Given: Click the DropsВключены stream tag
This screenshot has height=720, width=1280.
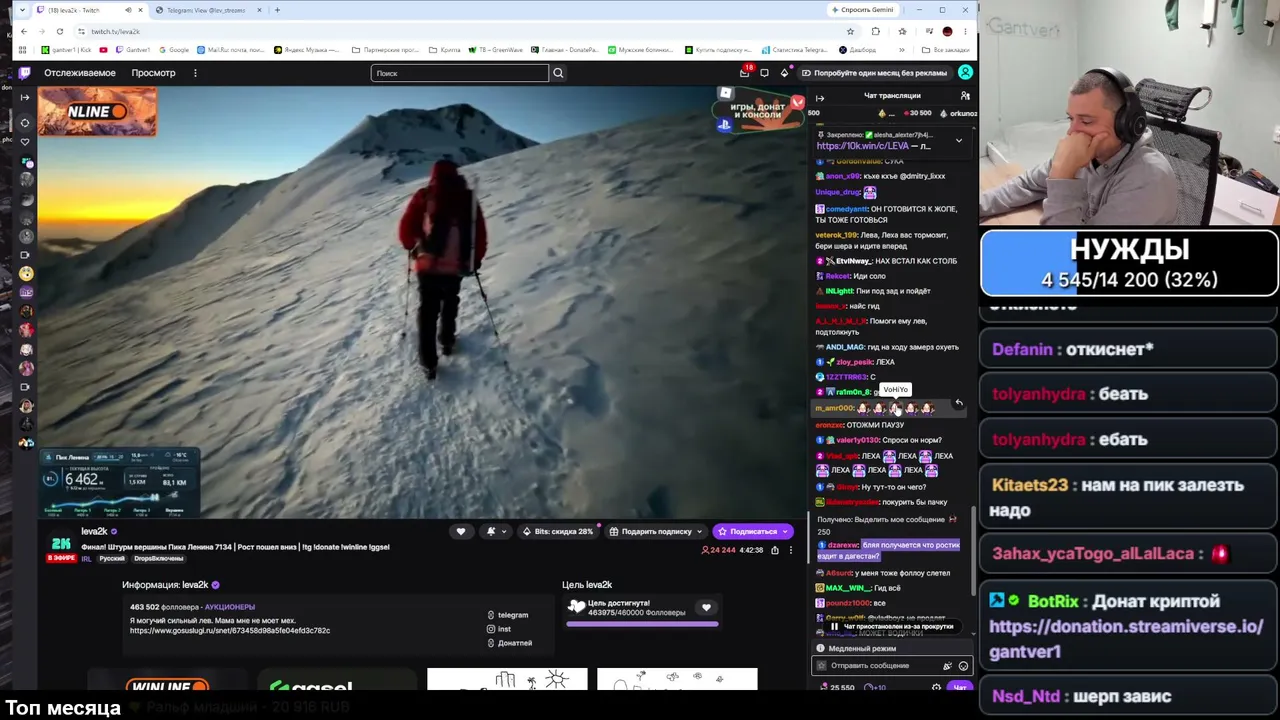Looking at the screenshot, I should (157, 559).
